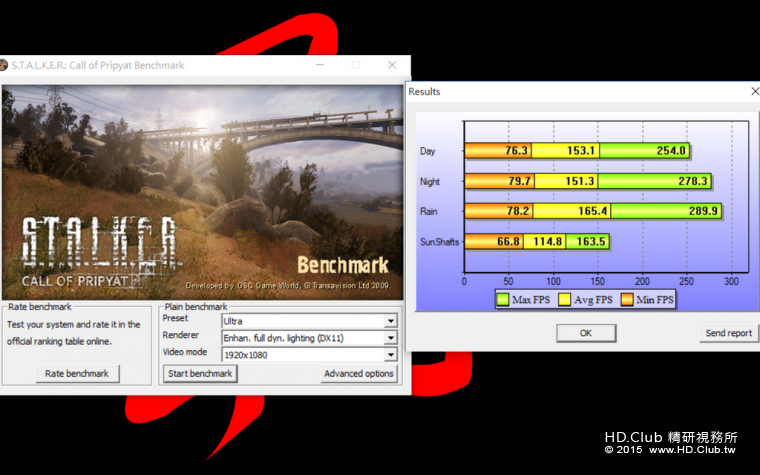Start the benchmark run

click(x=199, y=374)
